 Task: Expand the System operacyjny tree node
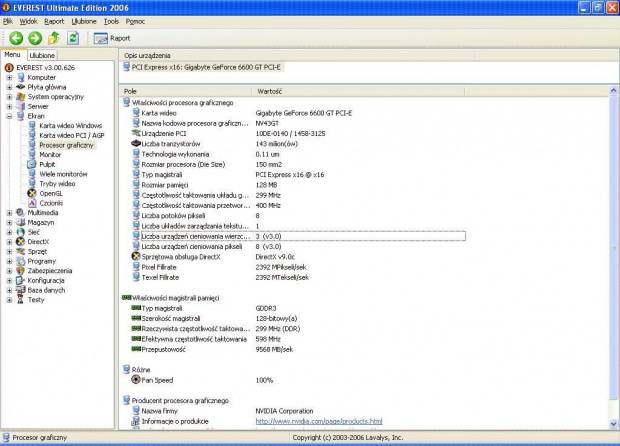(x=9, y=97)
